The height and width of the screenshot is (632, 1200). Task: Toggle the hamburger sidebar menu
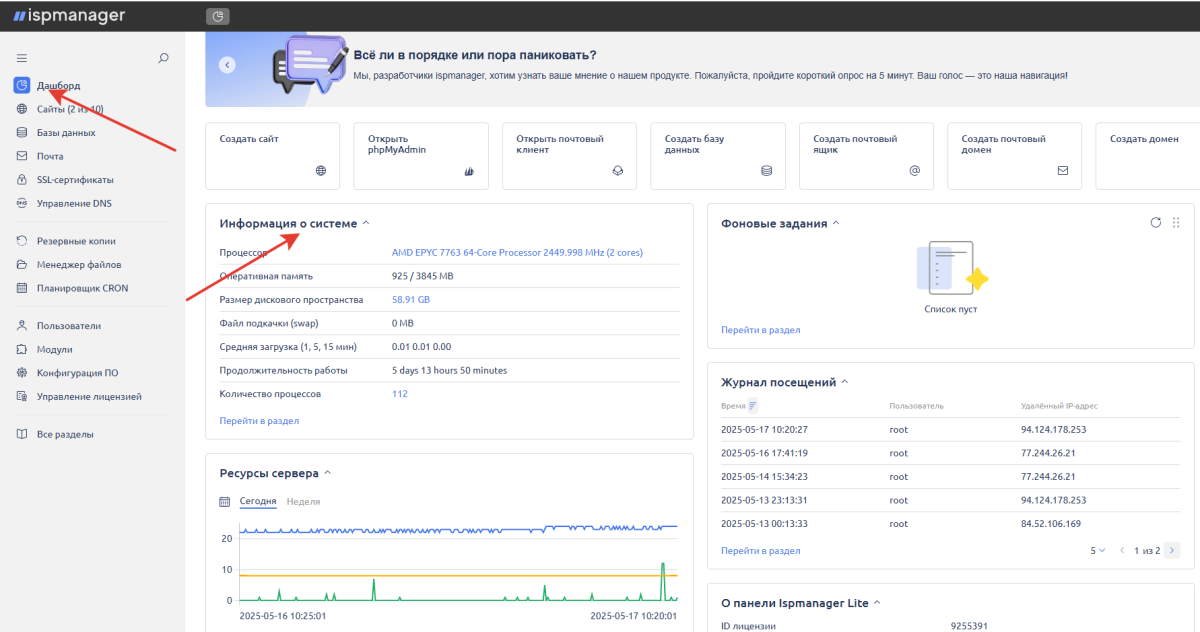(x=22, y=58)
